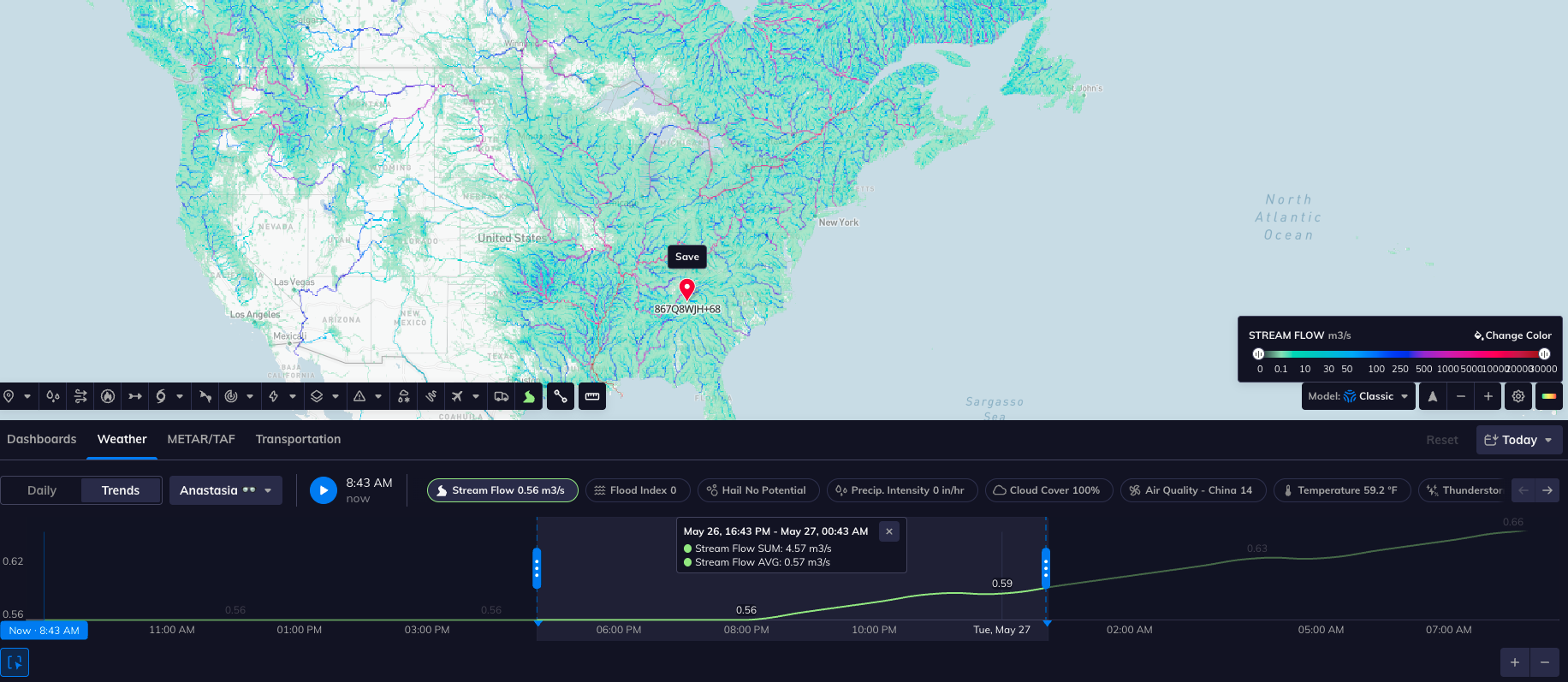Click the compass north arrow icon
The image size is (1568, 682).
1433,396
